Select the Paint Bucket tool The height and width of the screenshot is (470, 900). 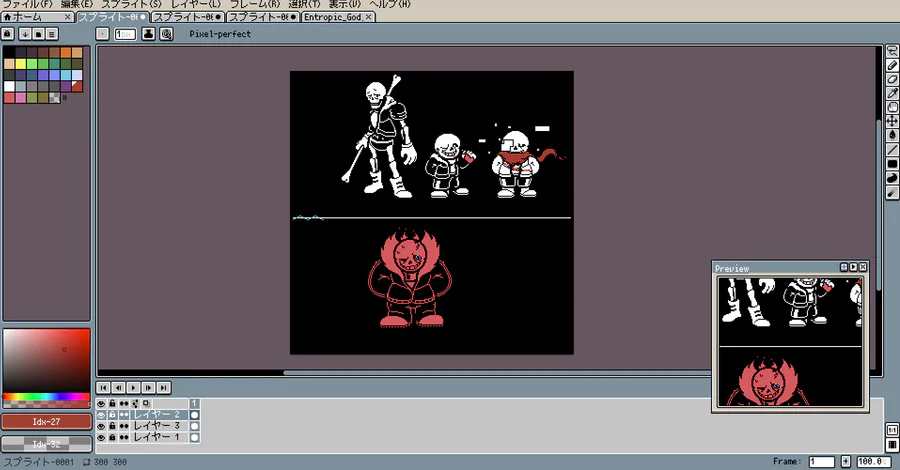coord(892,135)
